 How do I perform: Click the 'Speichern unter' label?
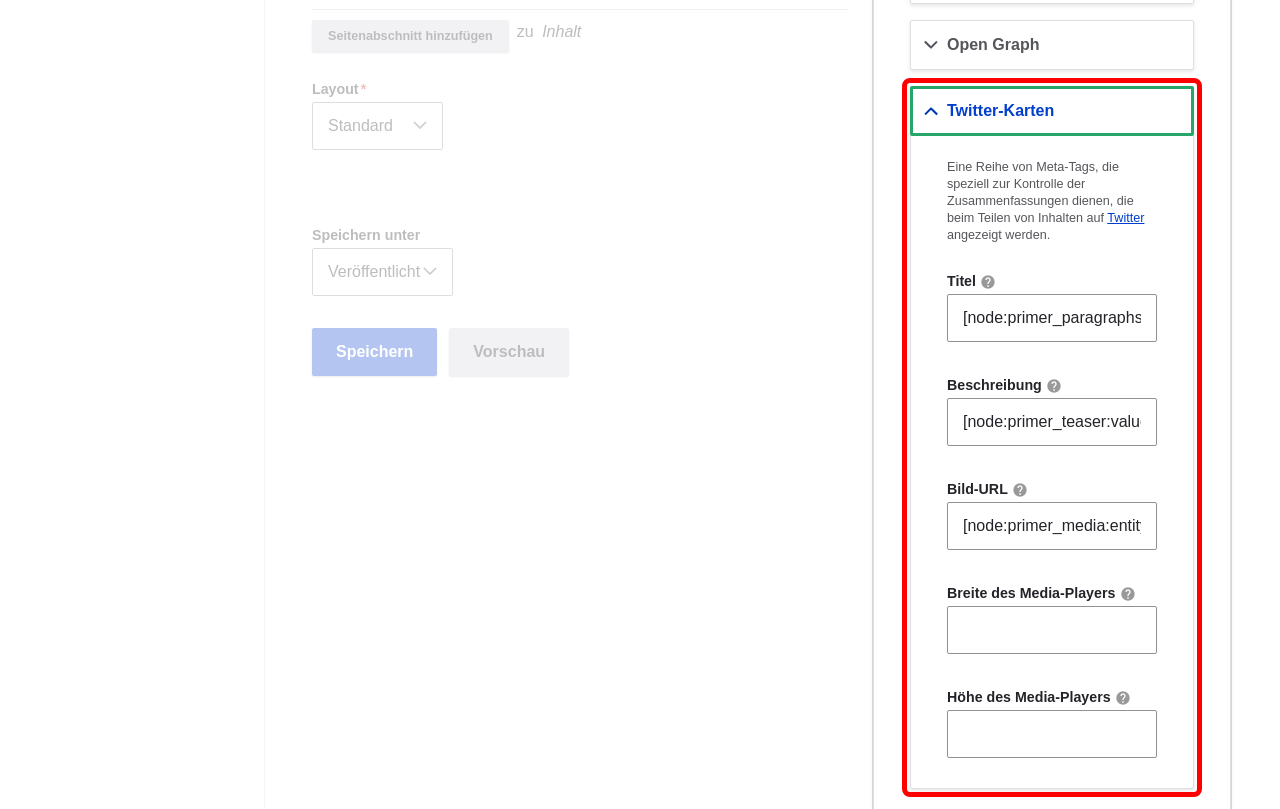click(x=366, y=235)
